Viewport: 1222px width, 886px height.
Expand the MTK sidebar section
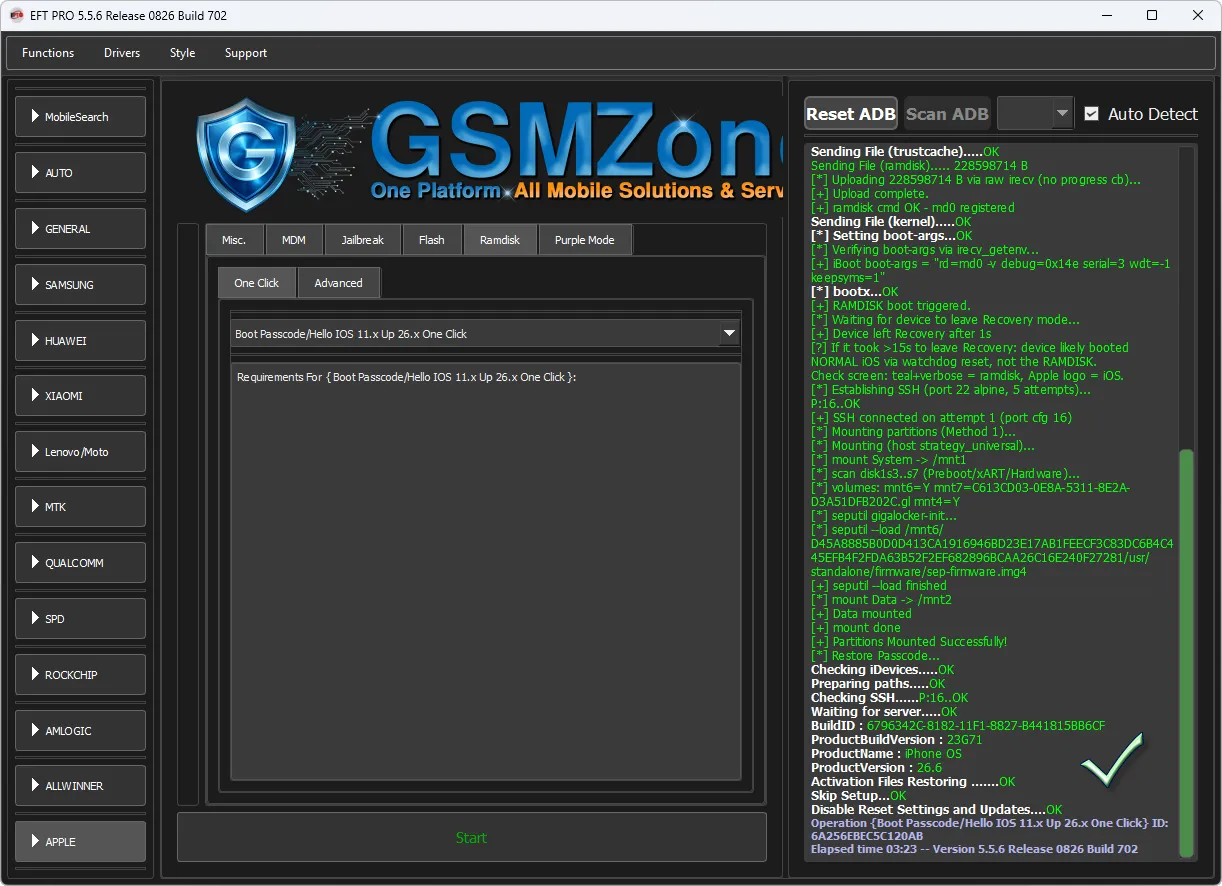coord(80,507)
